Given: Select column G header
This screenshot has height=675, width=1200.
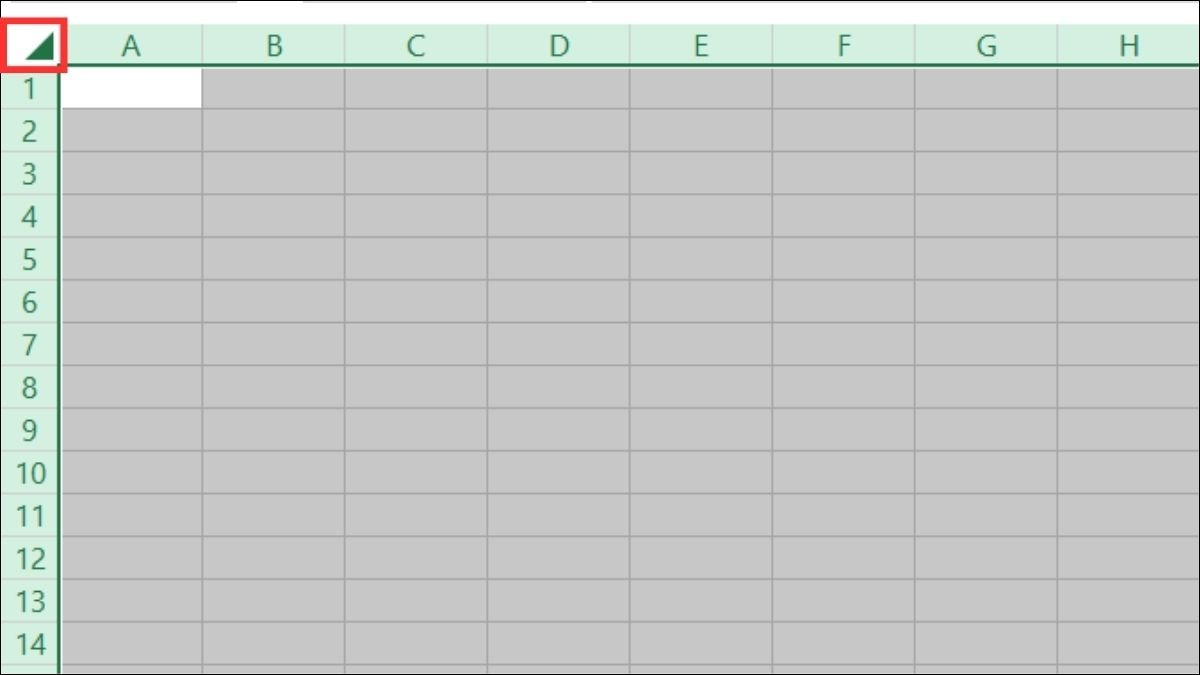Looking at the screenshot, I should pyautogui.click(x=986, y=45).
